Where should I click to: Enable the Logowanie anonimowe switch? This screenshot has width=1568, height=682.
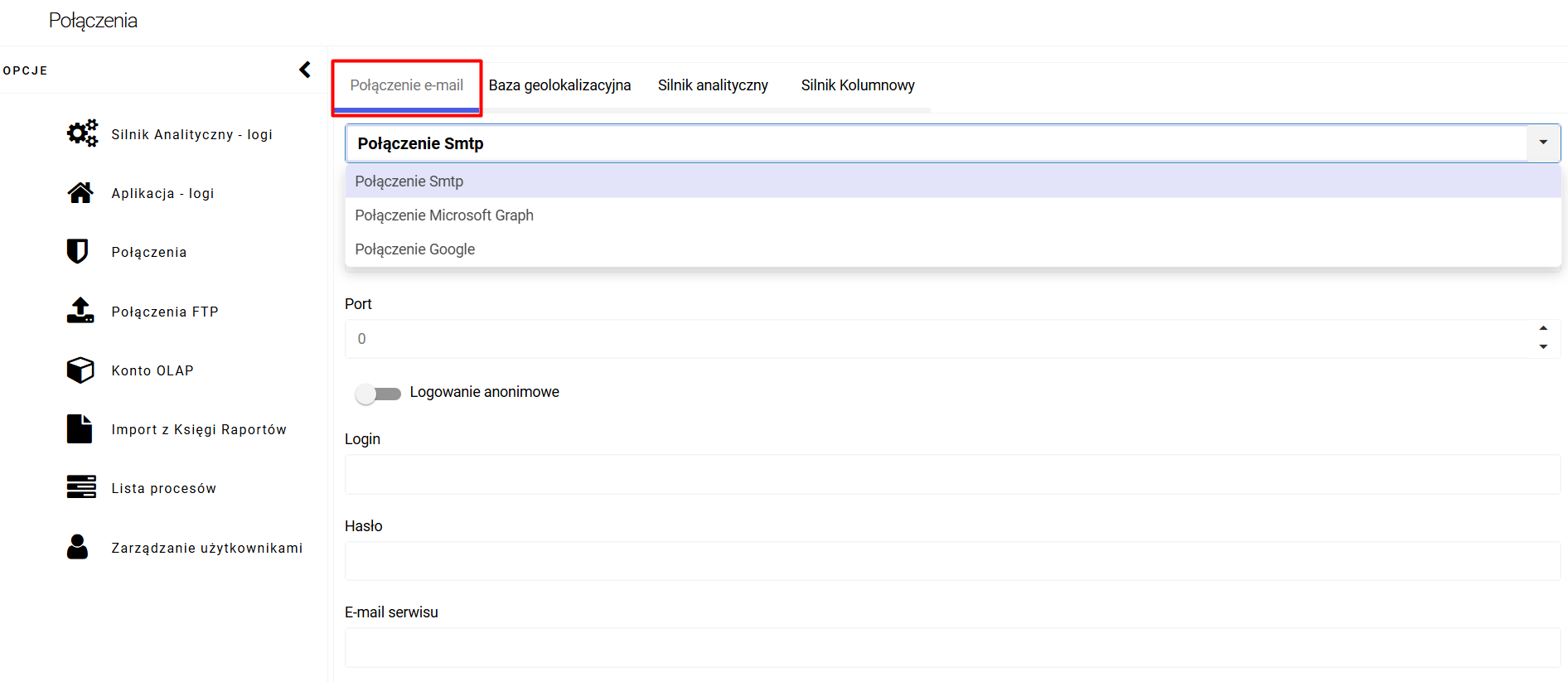[x=377, y=394]
